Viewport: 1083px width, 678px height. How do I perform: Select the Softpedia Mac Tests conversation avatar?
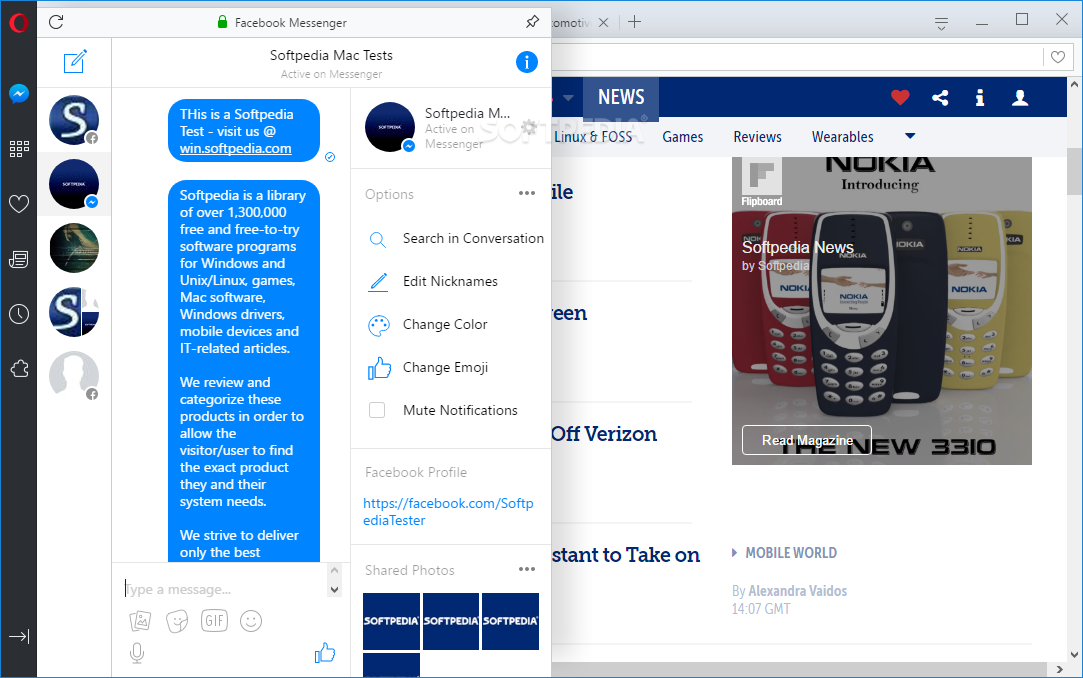pos(74,184)
